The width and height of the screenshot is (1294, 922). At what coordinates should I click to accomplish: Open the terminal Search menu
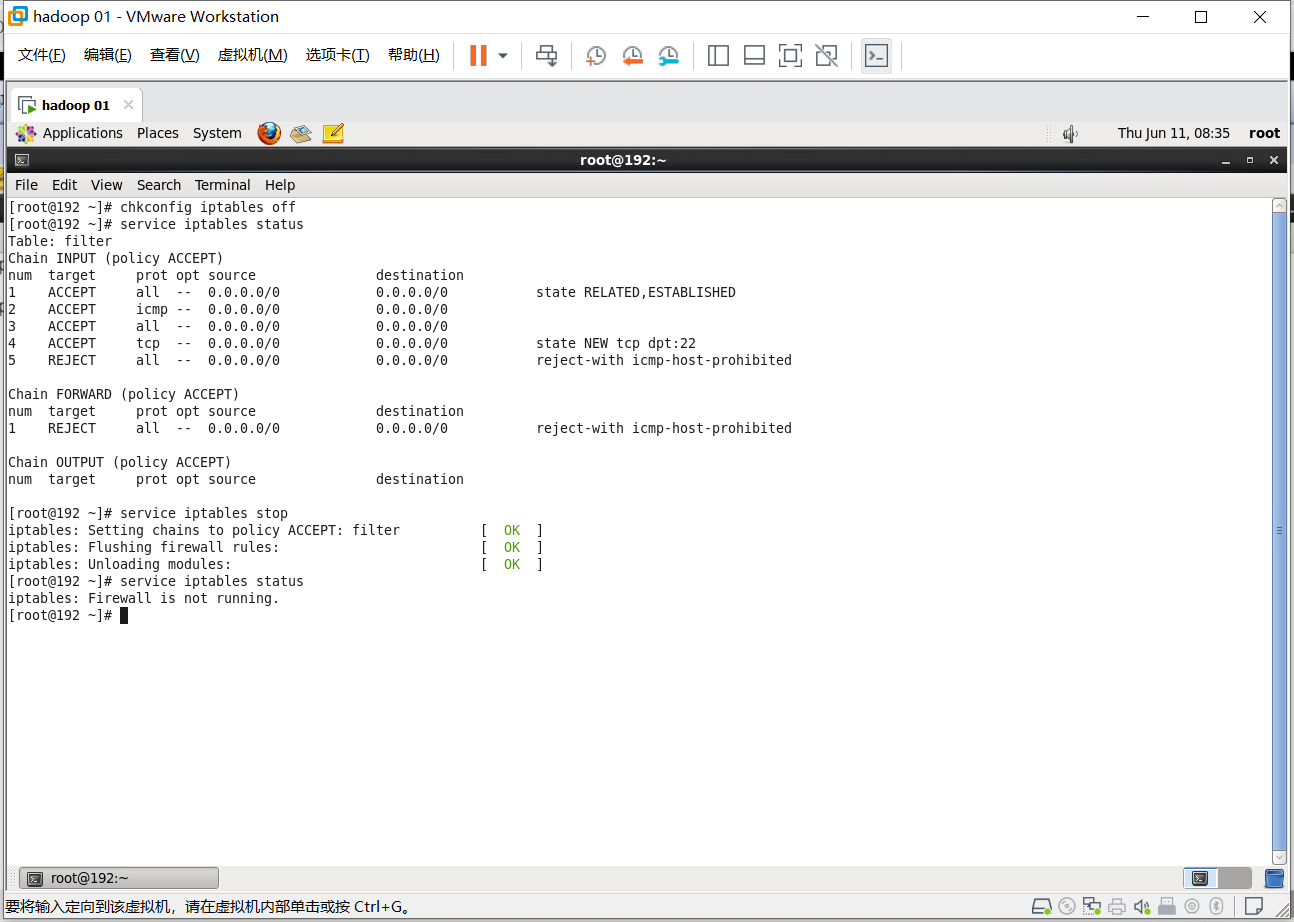(159, 185)
